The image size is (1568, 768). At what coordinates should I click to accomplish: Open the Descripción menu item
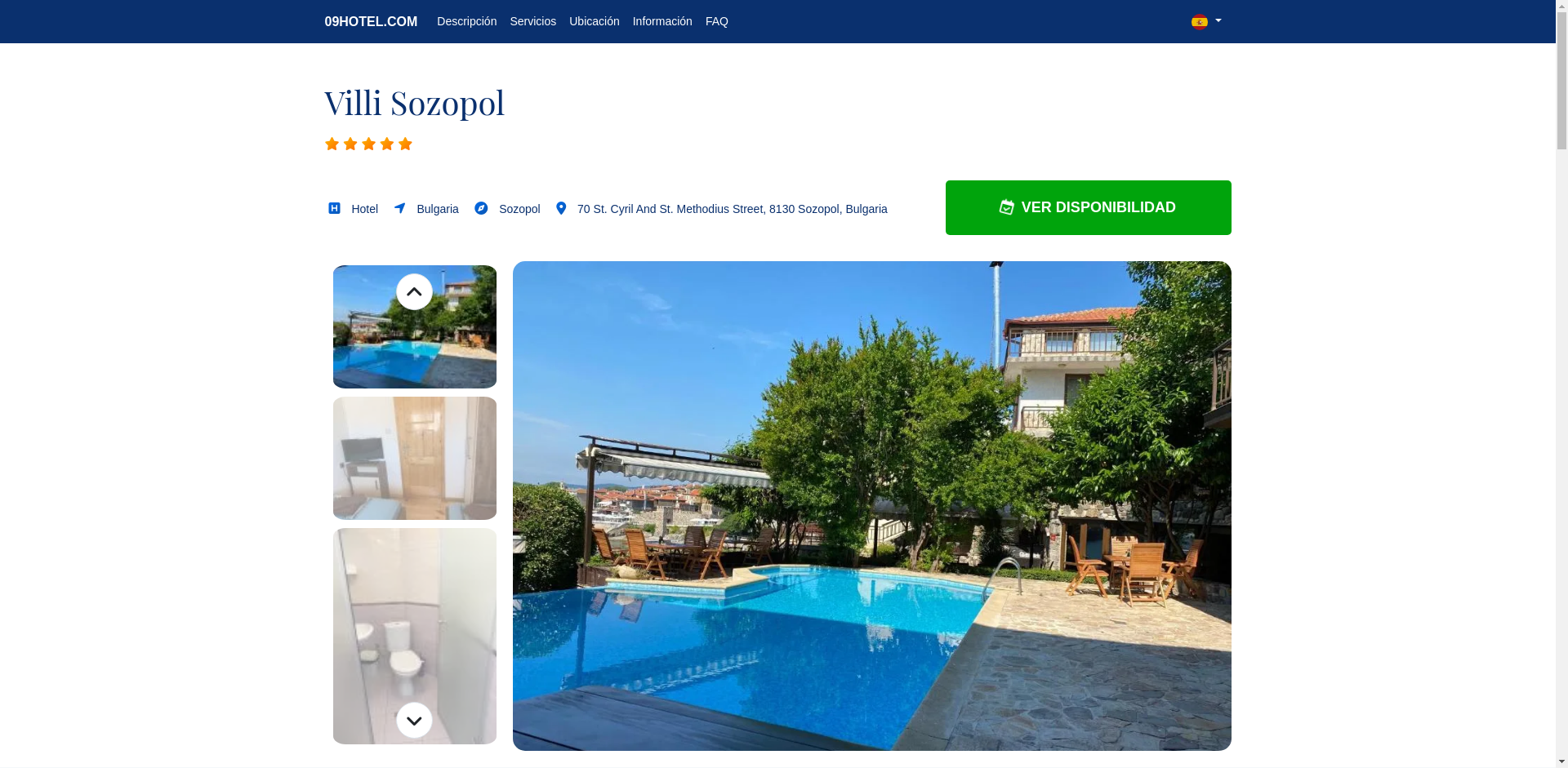click(466, 21)
